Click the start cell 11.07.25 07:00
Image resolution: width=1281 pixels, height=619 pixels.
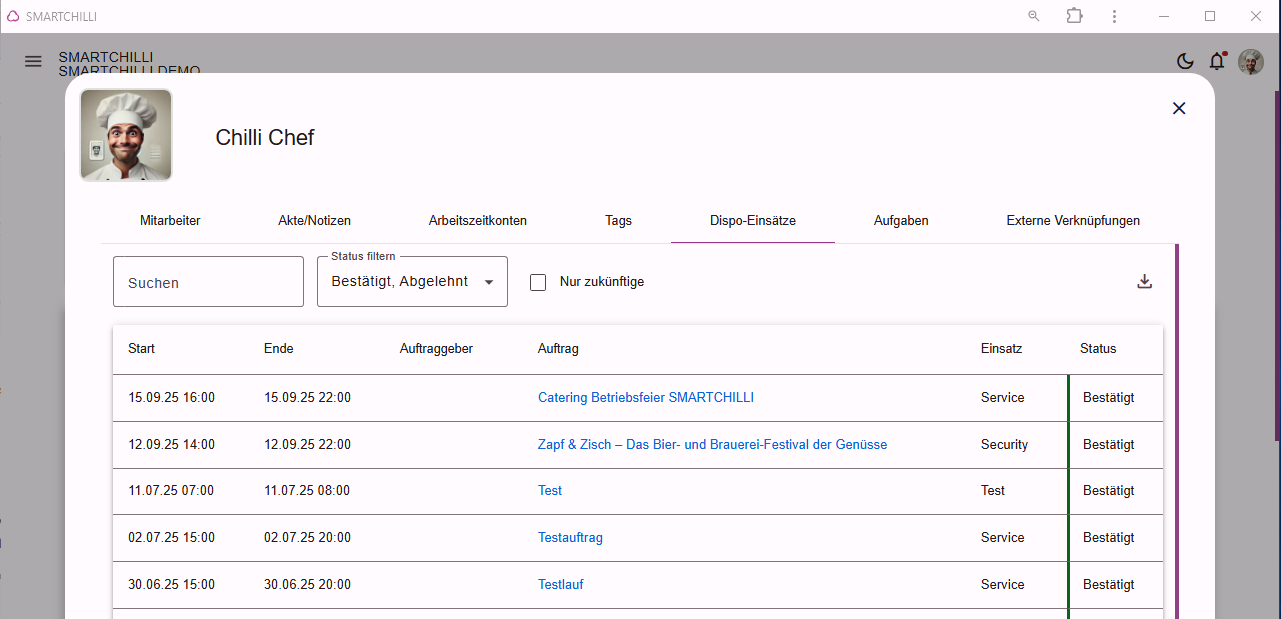click(171, 490)
